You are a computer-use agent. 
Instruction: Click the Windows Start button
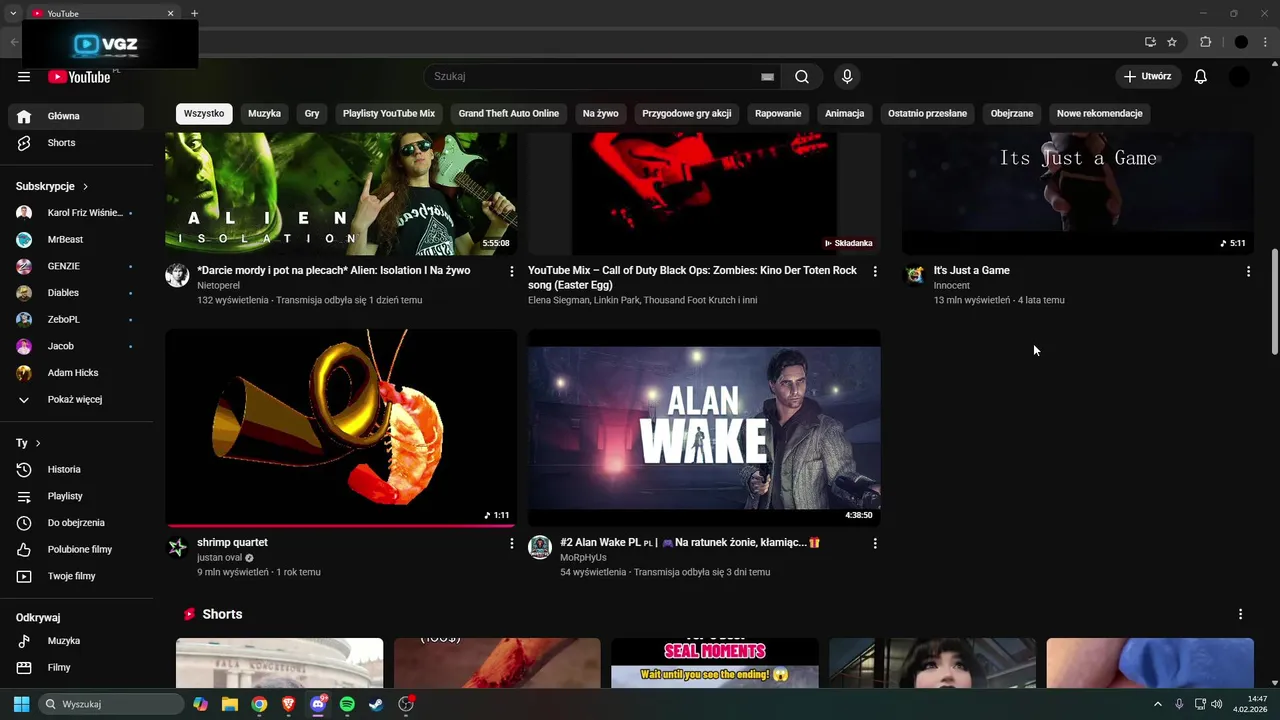pyautogui.click(x=22, y=704)
